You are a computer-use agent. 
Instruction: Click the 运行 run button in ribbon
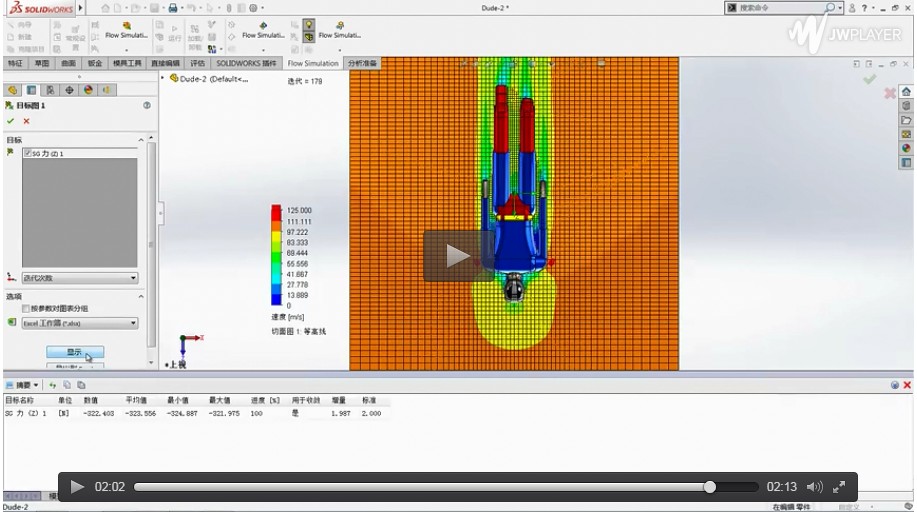pos(174,32)
